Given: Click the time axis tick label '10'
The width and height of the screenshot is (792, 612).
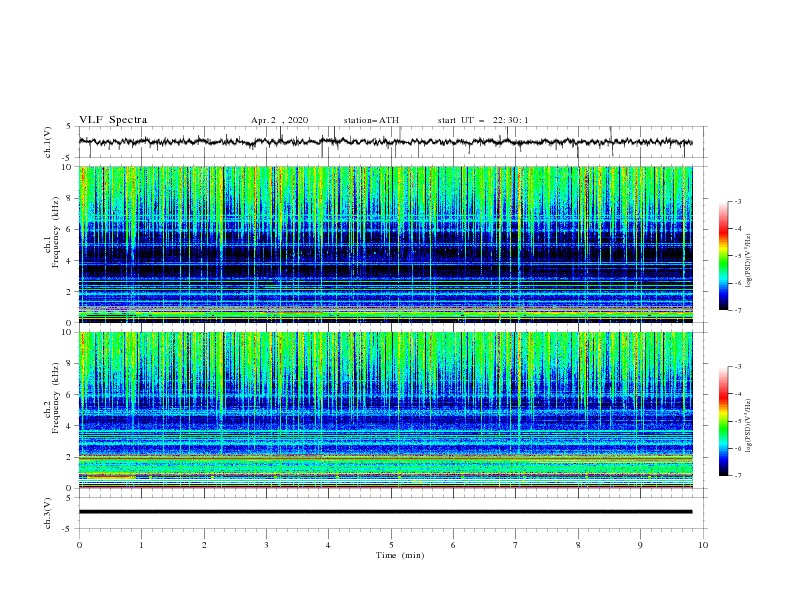Looking at the screenshot, I should 703,545.
